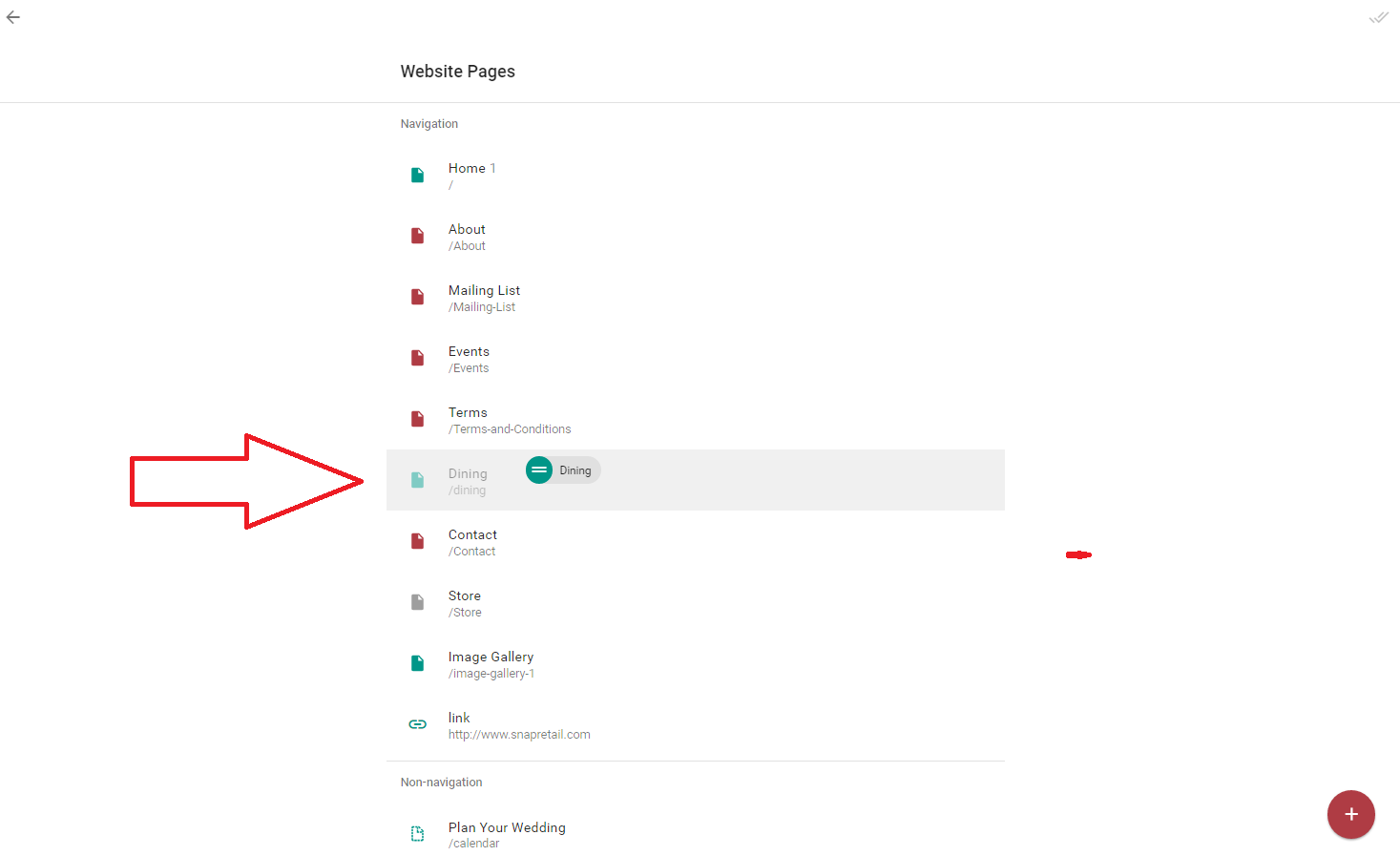
Task: Click the chain link icon next to link
Action: pos(417,723)
